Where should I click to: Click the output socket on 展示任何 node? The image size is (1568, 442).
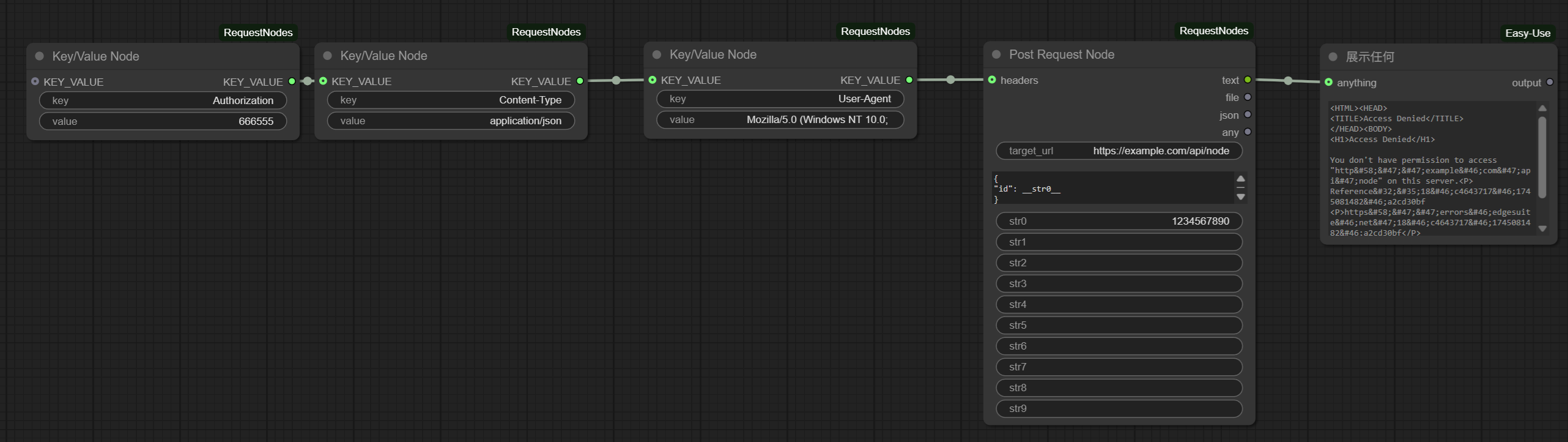point(1550,82)
